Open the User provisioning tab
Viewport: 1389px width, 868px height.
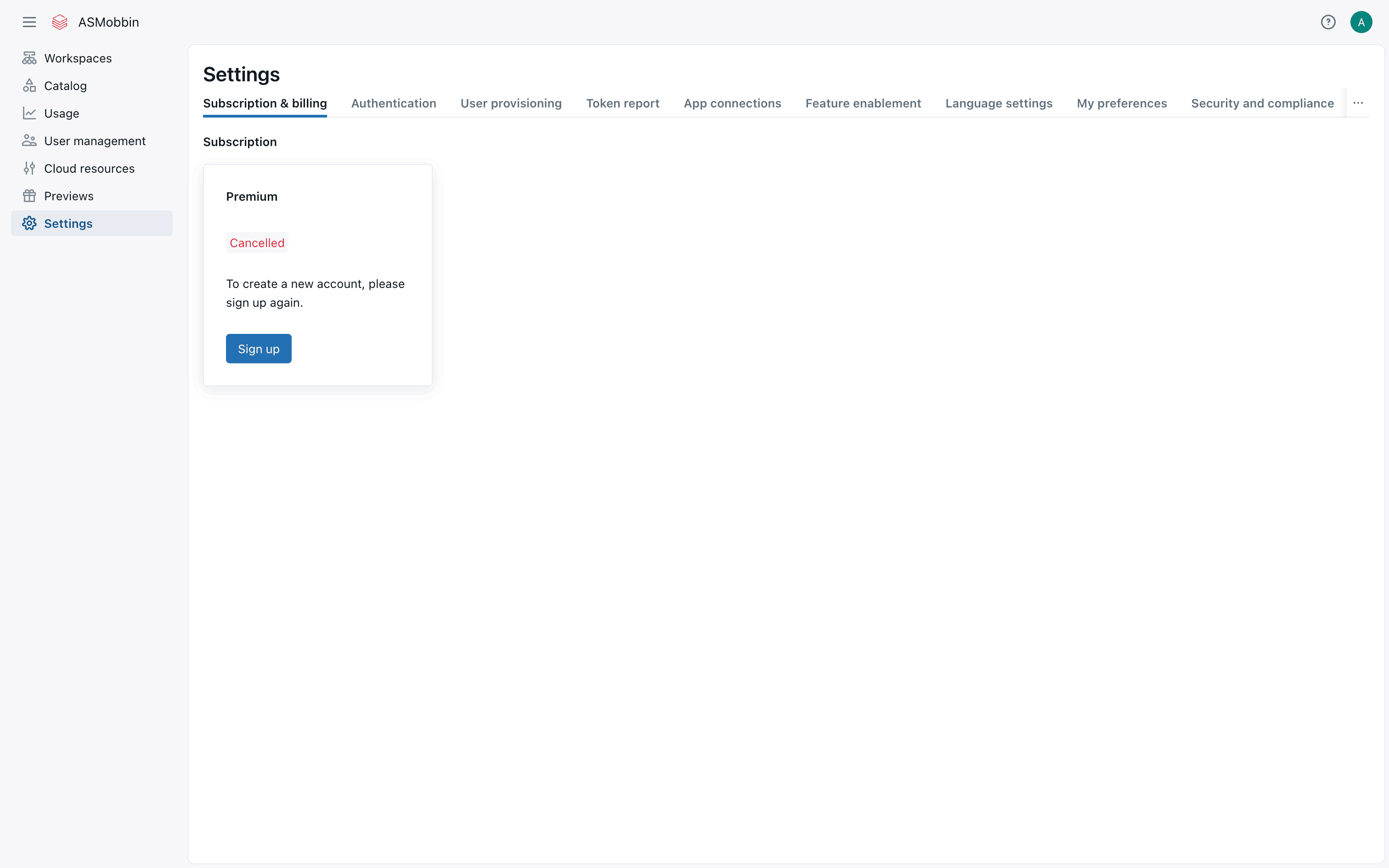click(x=511, y=103)
